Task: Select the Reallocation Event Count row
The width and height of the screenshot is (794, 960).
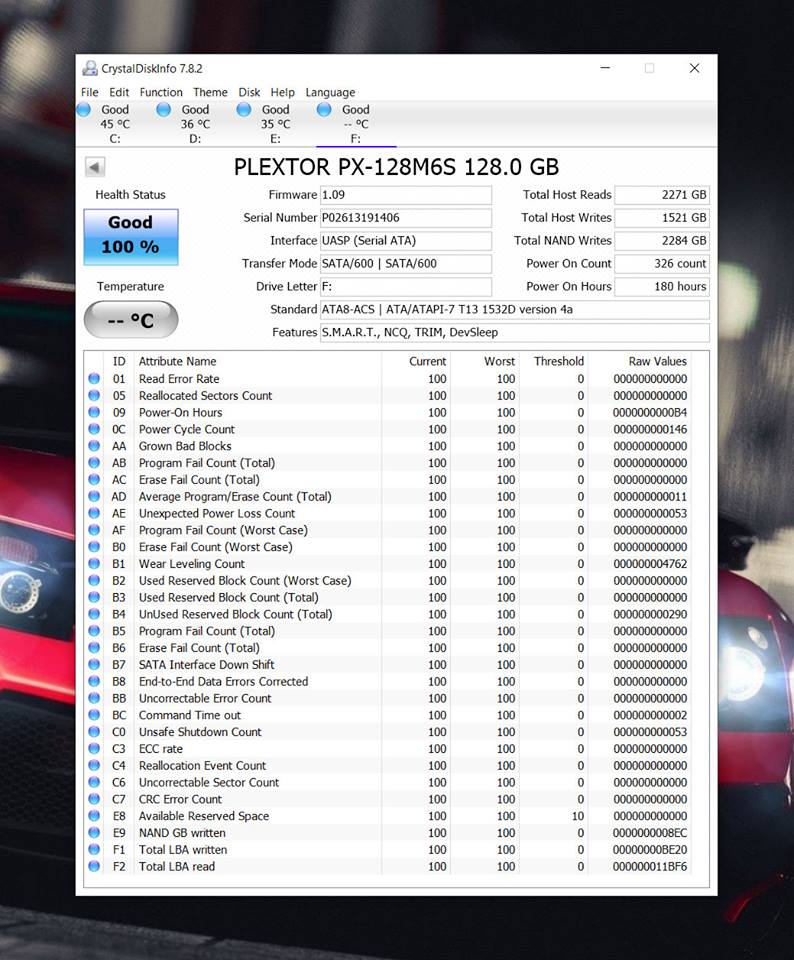Action: pos(388,765)
